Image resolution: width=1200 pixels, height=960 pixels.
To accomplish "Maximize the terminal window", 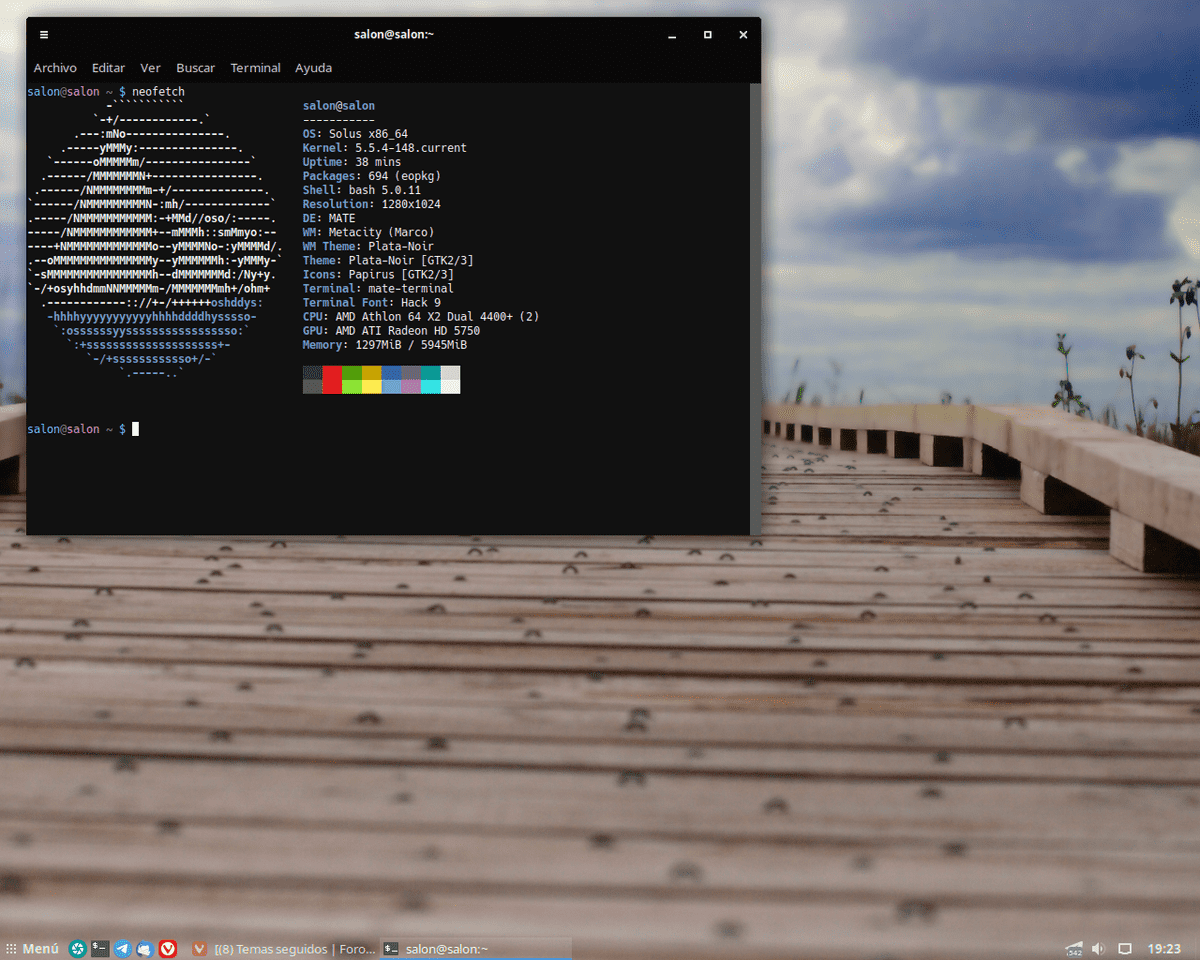I will [x=707, y=35].
